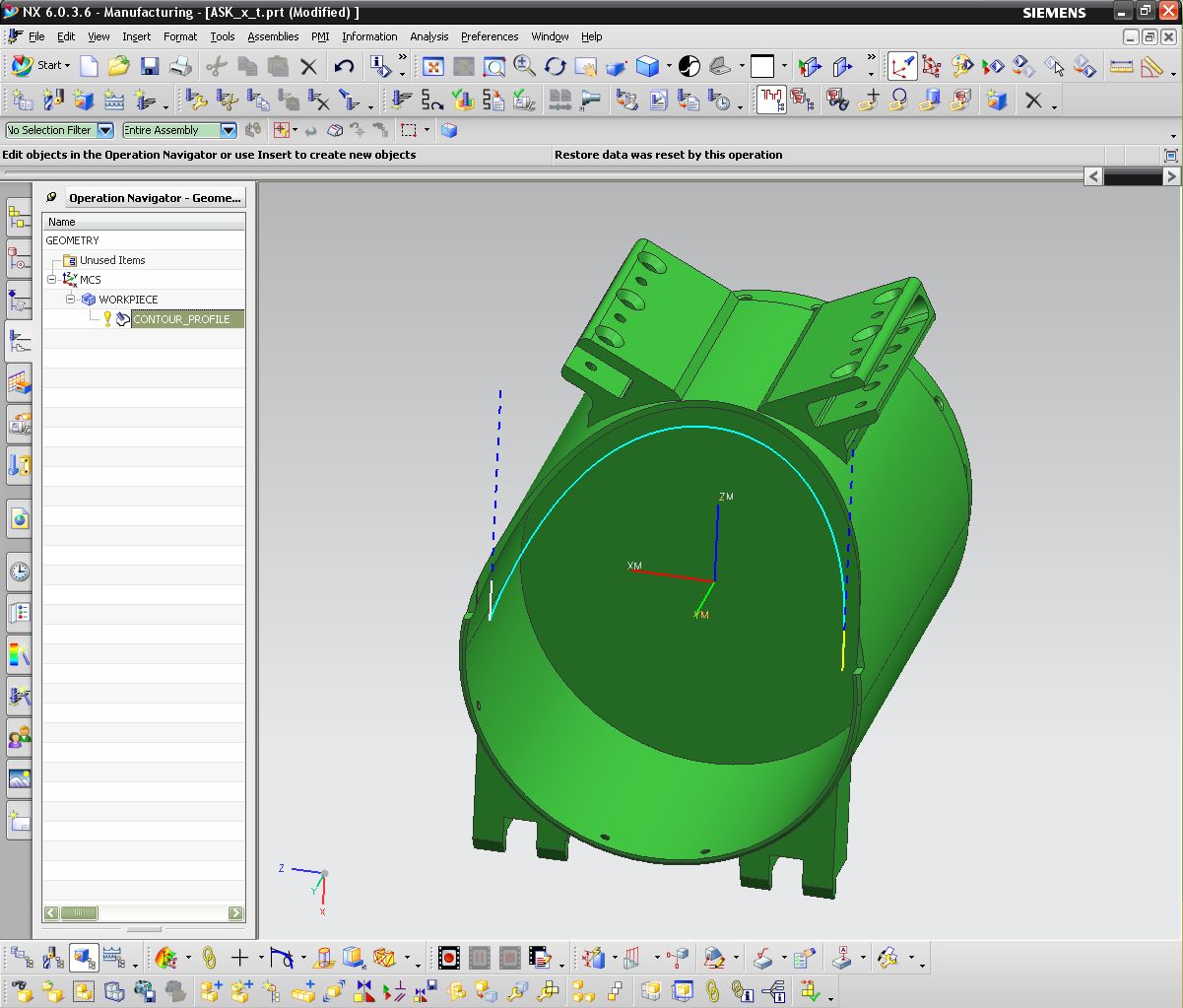
Task: Click the Create Tool icon with drill
Action: 52,101
